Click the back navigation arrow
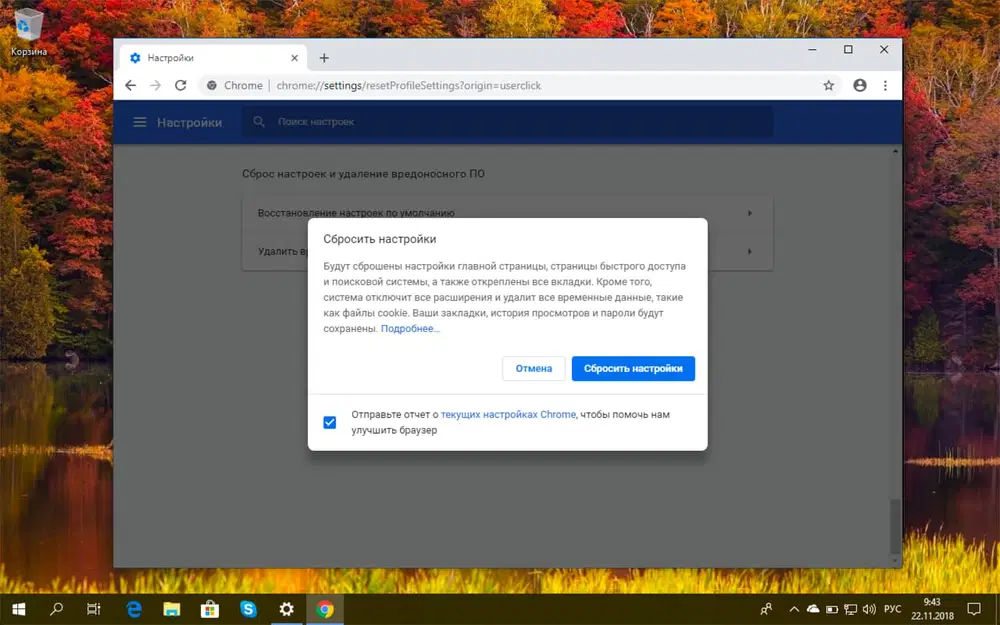Image resolution: width=1000 pixels, height=625 pixels. [x=130, y=85]
